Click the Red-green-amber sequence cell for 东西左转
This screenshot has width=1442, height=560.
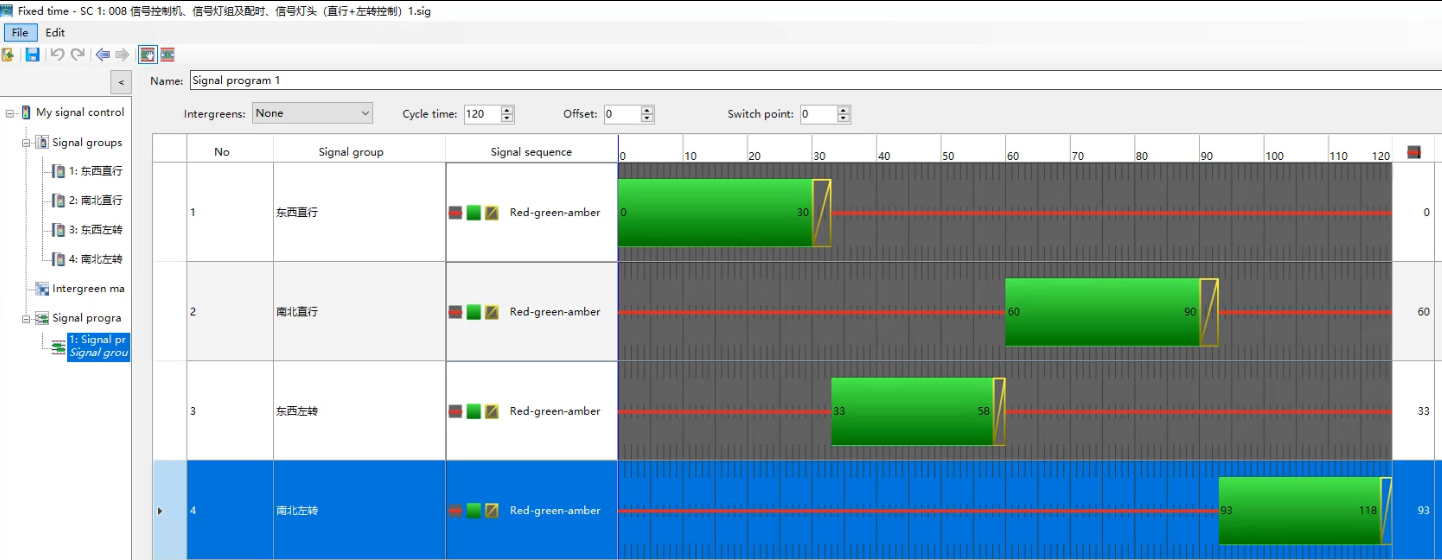coord(531,411)
